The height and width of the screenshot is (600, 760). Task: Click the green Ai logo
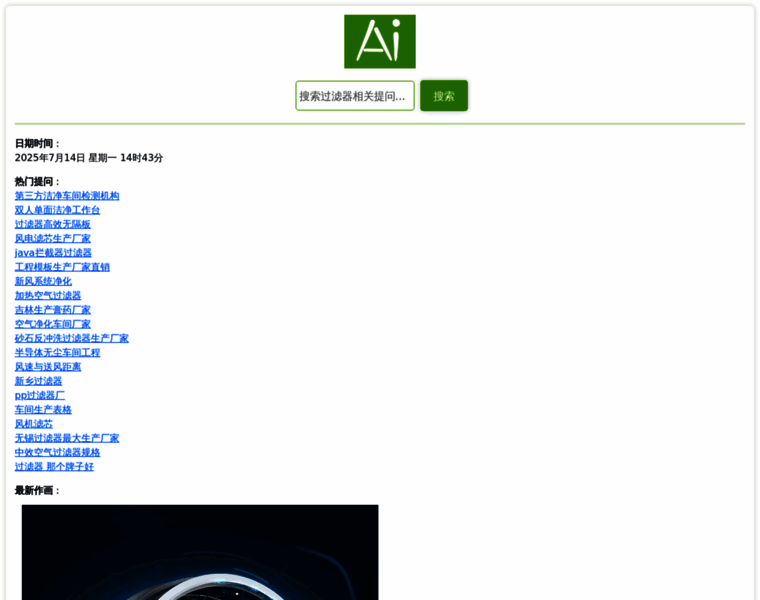click(380, 42)
